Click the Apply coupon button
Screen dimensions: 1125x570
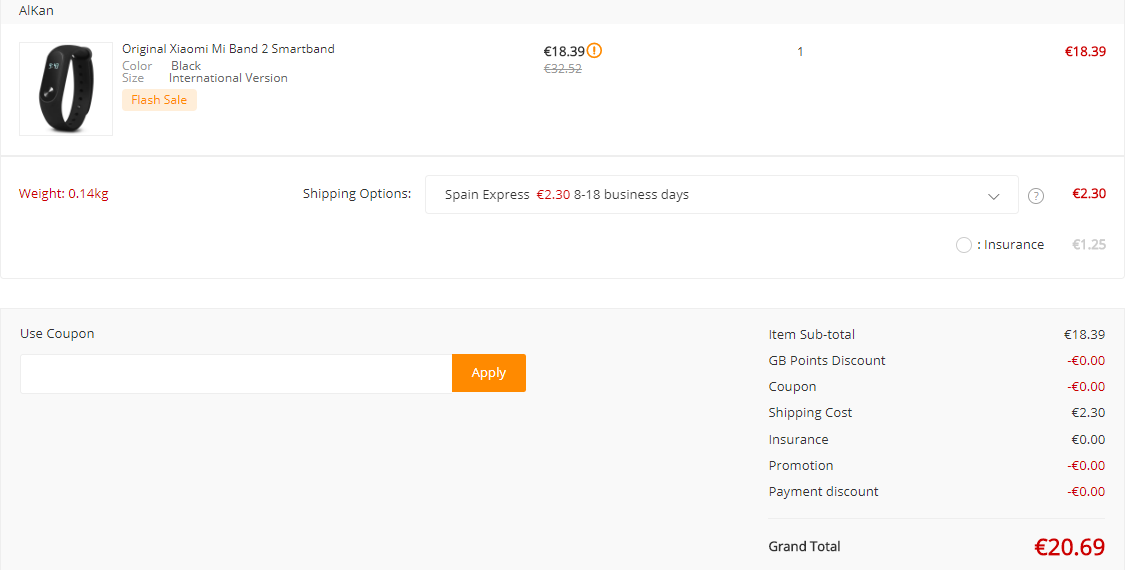(489, 373)
